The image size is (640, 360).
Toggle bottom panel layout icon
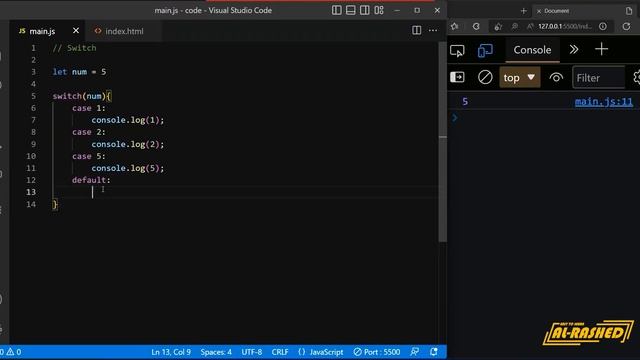tap(350, 10)
